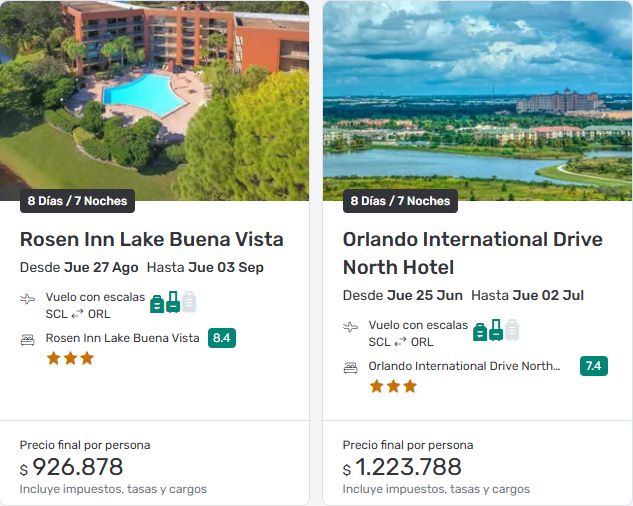Click the luggage icons in Rosen Inn card
This screenshot has width=633, height=506.
(x=173, y=302)
